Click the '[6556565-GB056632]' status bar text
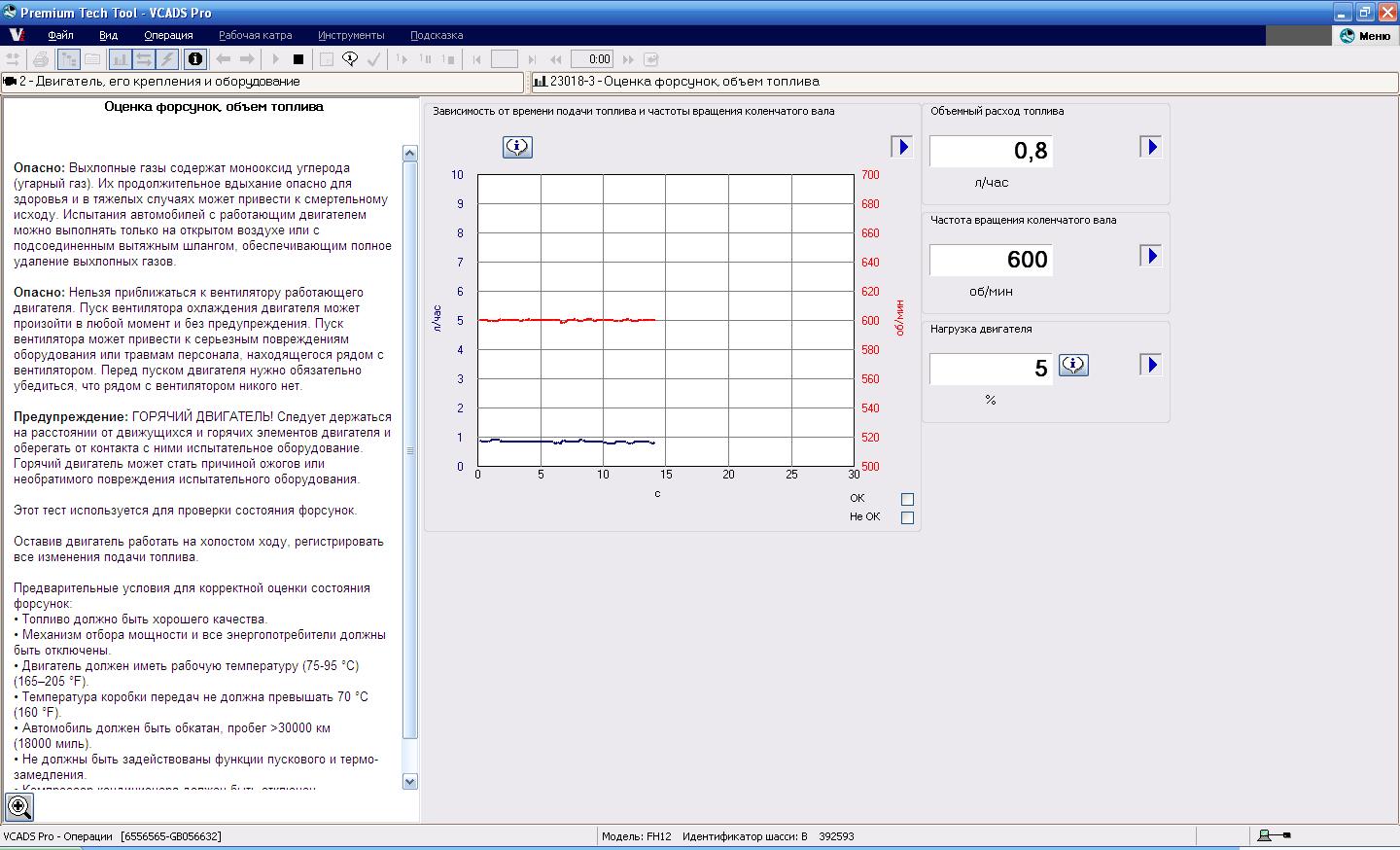 [x=170, y=836]
